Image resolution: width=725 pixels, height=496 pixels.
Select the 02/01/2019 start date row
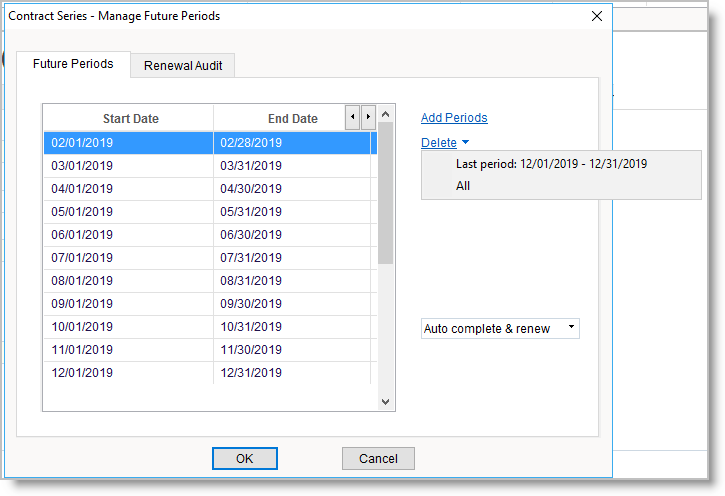[128, 143]
